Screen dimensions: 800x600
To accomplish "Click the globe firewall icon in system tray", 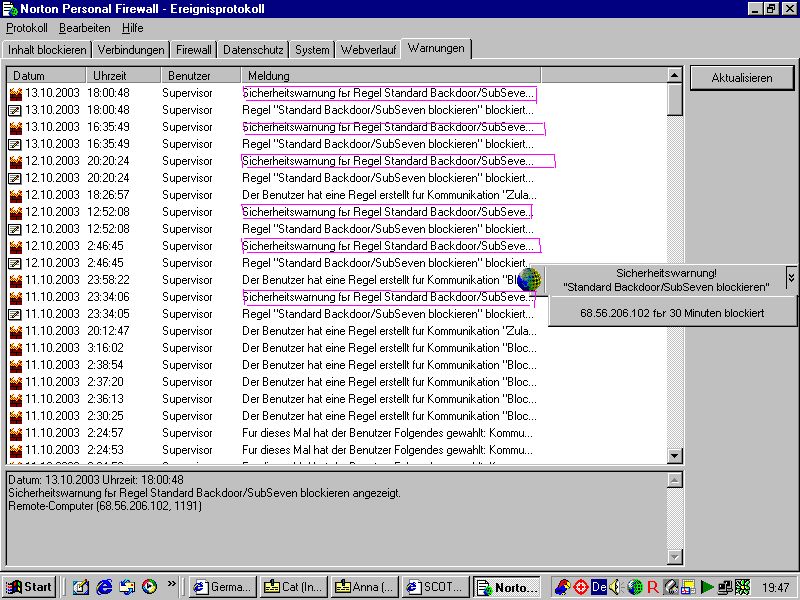I will pyautogui.click(x=635, y=587).
